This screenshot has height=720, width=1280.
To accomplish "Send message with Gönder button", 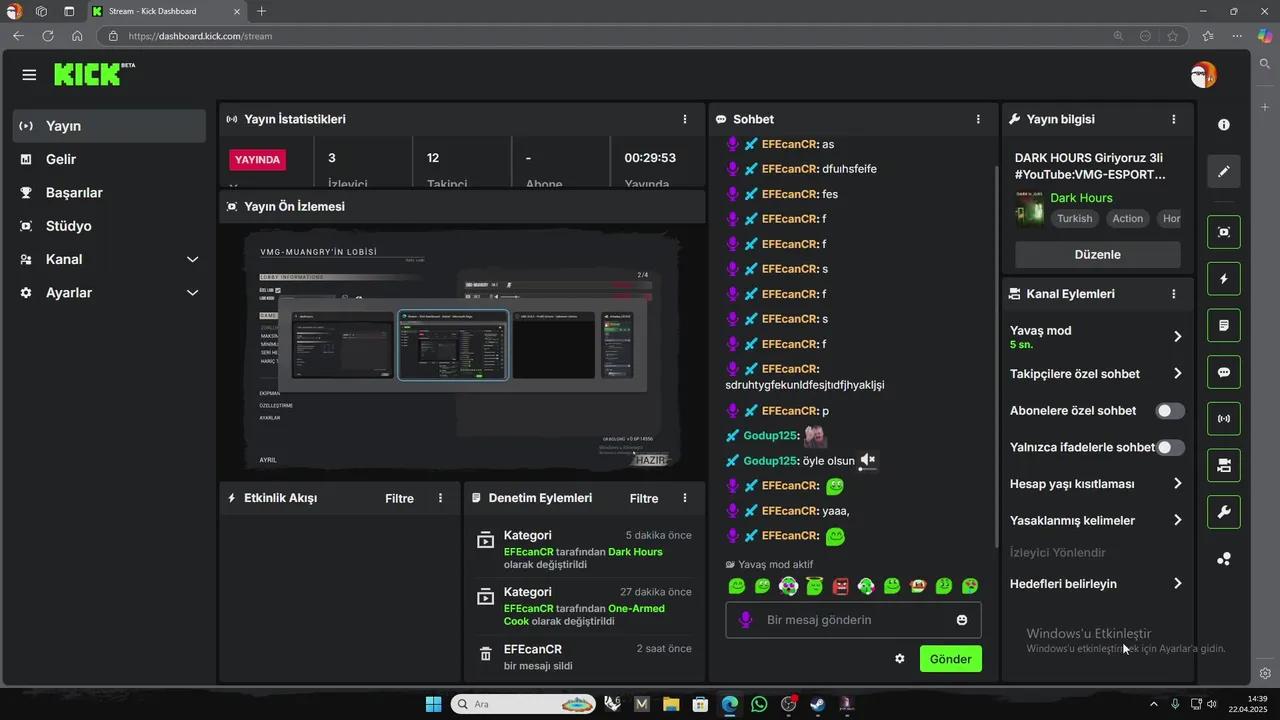I will (x=950, y=659).
